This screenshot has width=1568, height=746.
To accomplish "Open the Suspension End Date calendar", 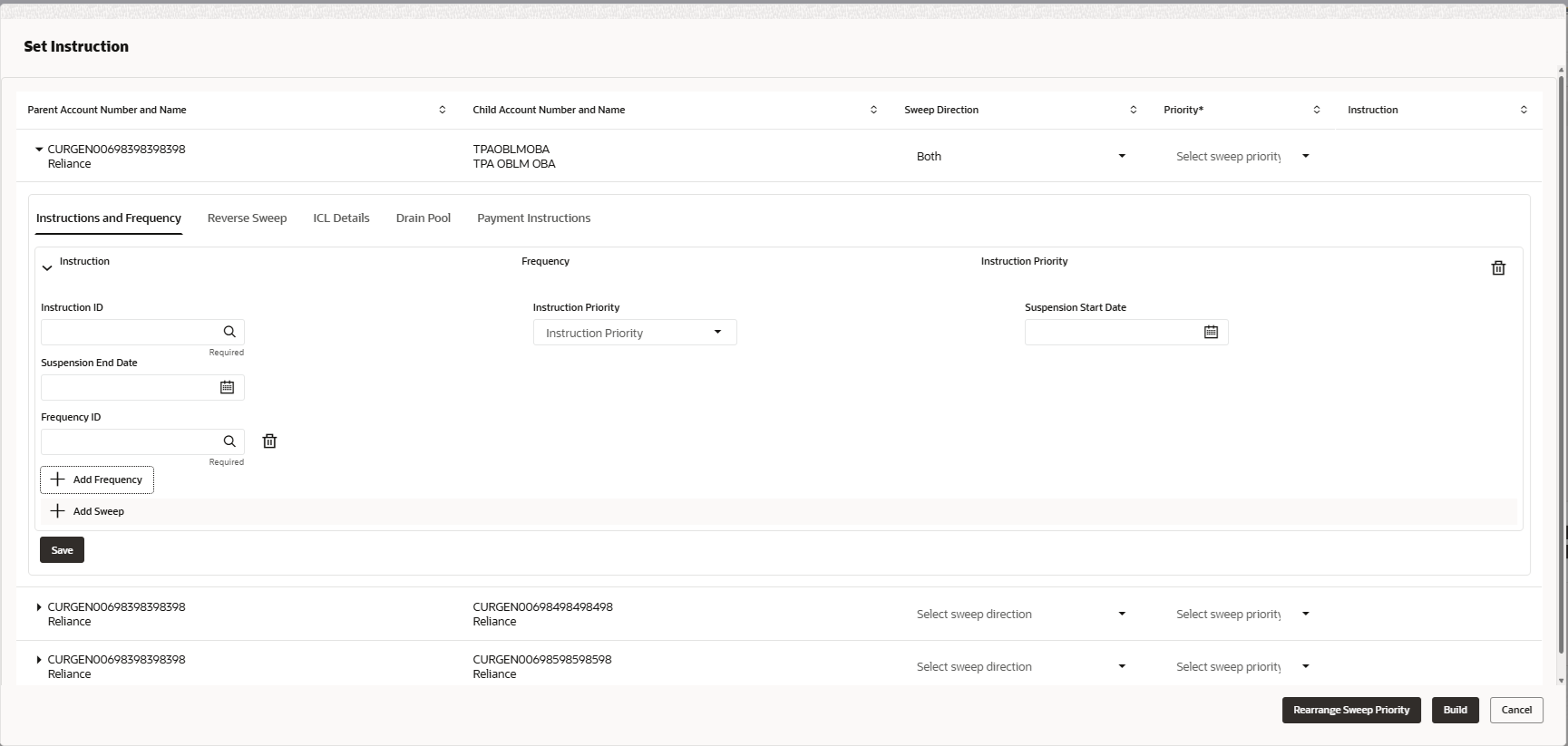I will [227, 387].
